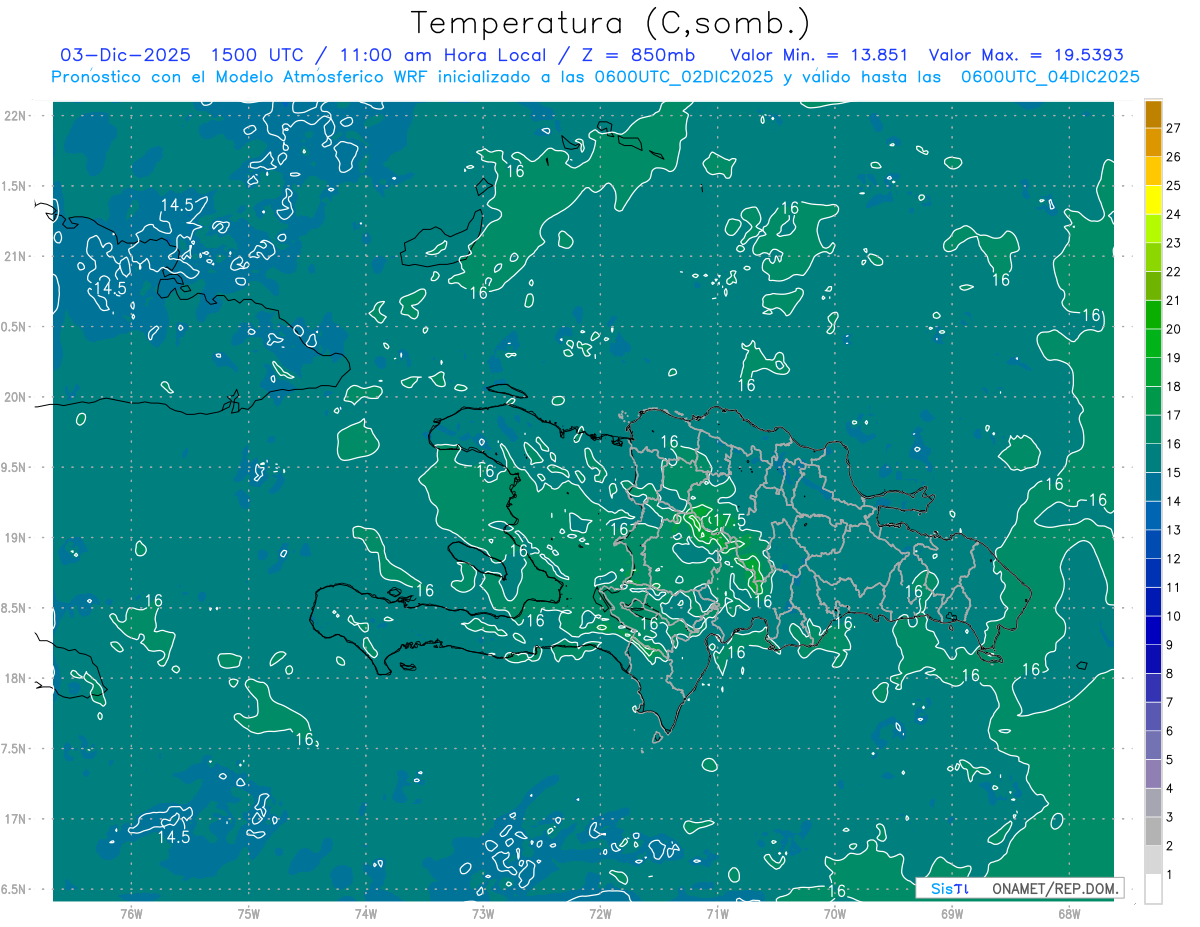Viewport: 1200px width, 927px height.
Task: Pick the orange swatch between 26 and 27
Action: coord(1153,143)
